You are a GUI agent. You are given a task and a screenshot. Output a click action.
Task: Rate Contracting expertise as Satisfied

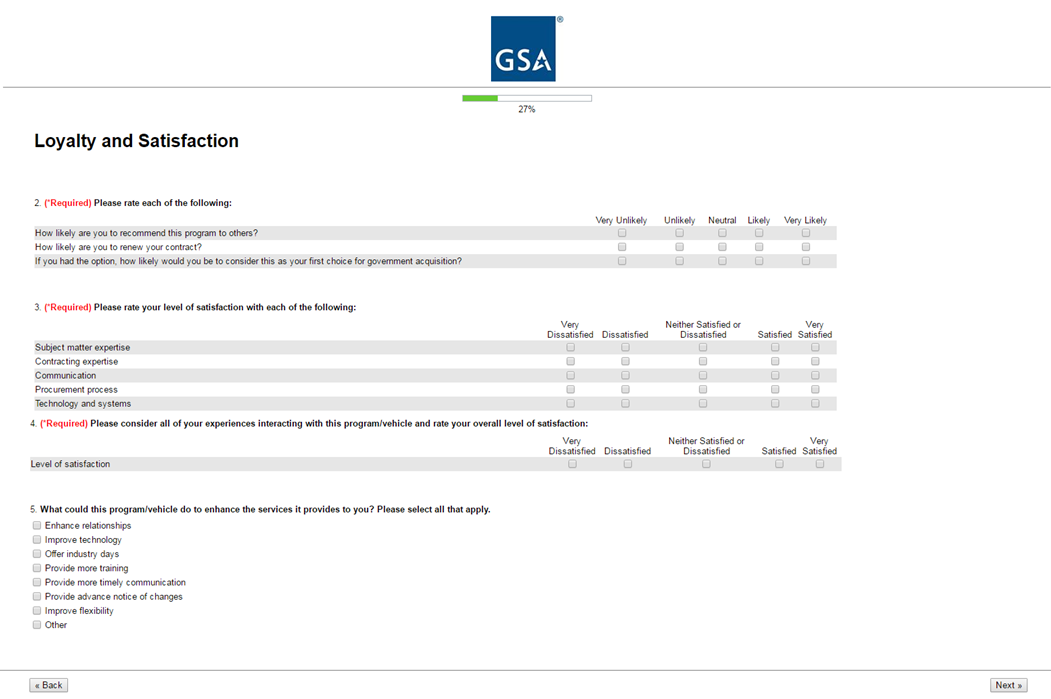(x=775, y=361)
